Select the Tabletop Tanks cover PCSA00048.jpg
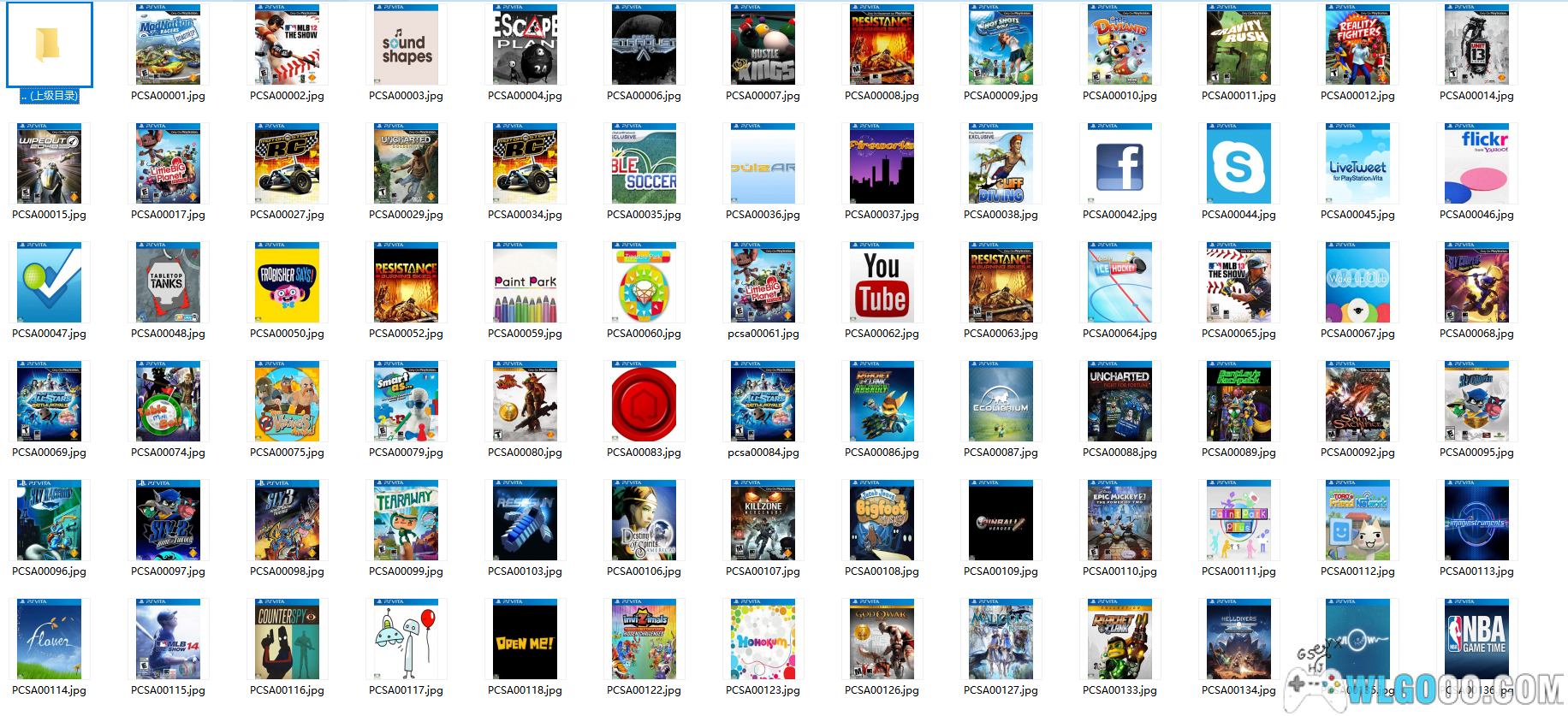Screen dimensions: 1568x716 168,283
